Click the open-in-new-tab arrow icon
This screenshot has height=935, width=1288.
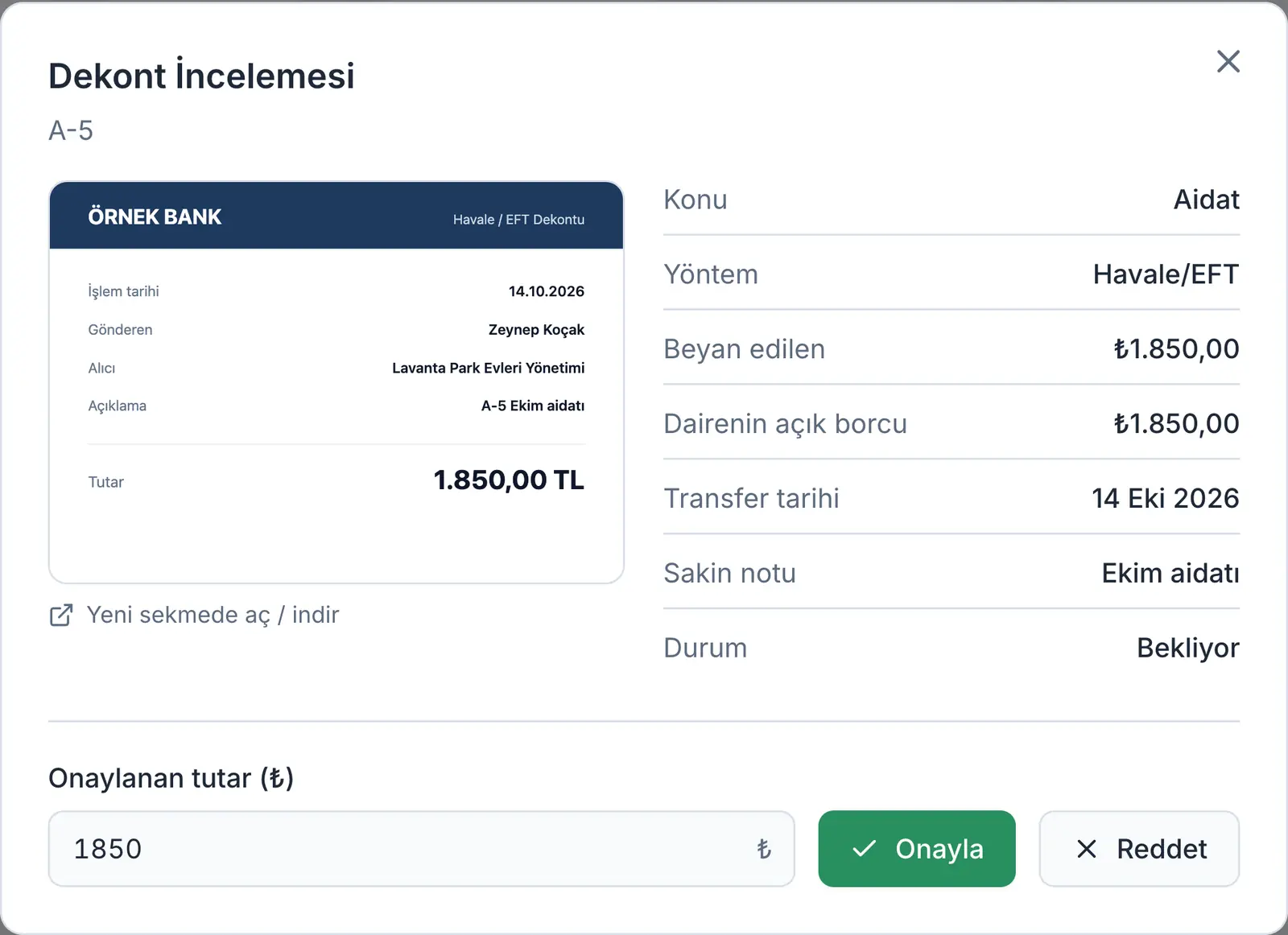pos(61,615)
